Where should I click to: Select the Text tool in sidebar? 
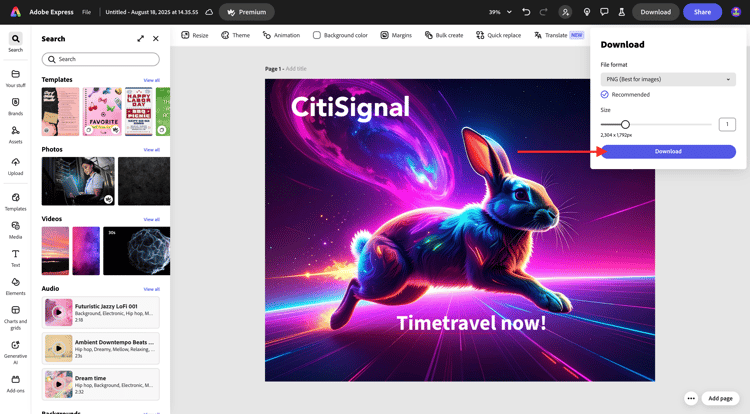point(15,258)
